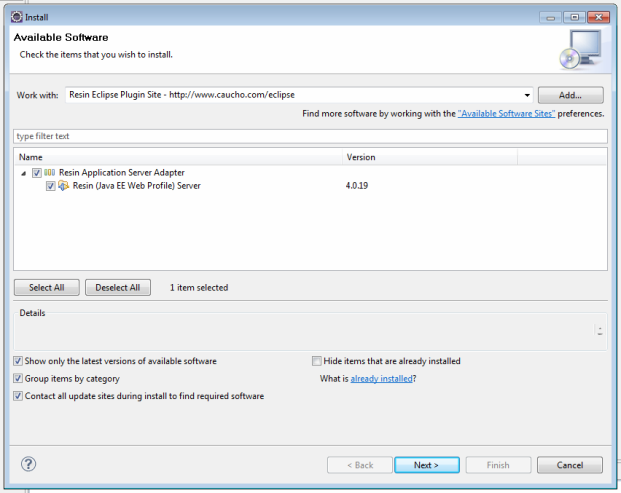Collapse the Resin Application Server Adapter tree node

pyautogui.click(x=24, y=173)
